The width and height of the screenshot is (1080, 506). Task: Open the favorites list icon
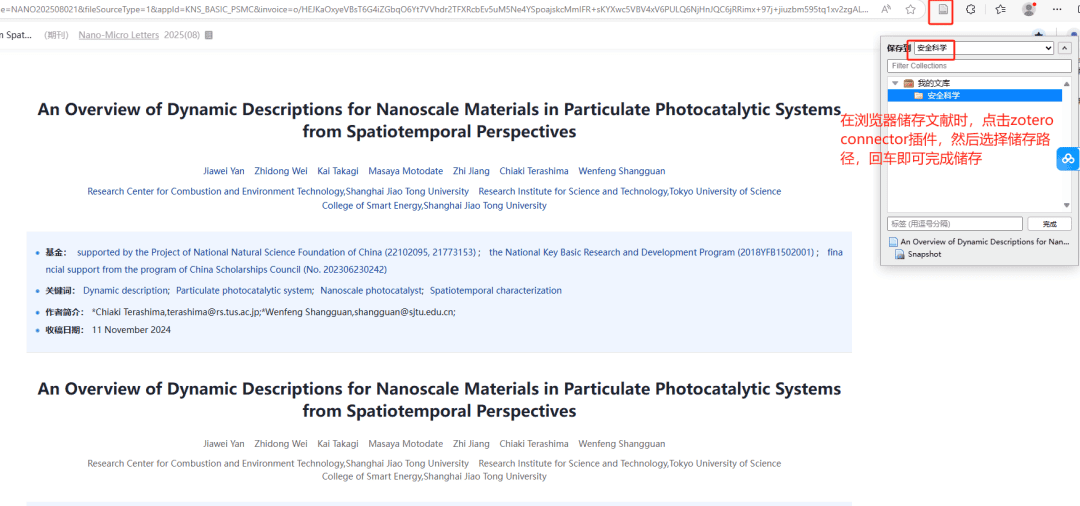tap(1001, 9)
